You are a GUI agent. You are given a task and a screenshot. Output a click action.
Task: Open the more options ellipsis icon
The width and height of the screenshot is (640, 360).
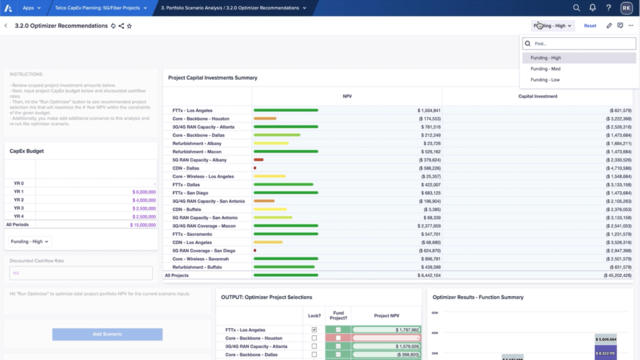631,26
